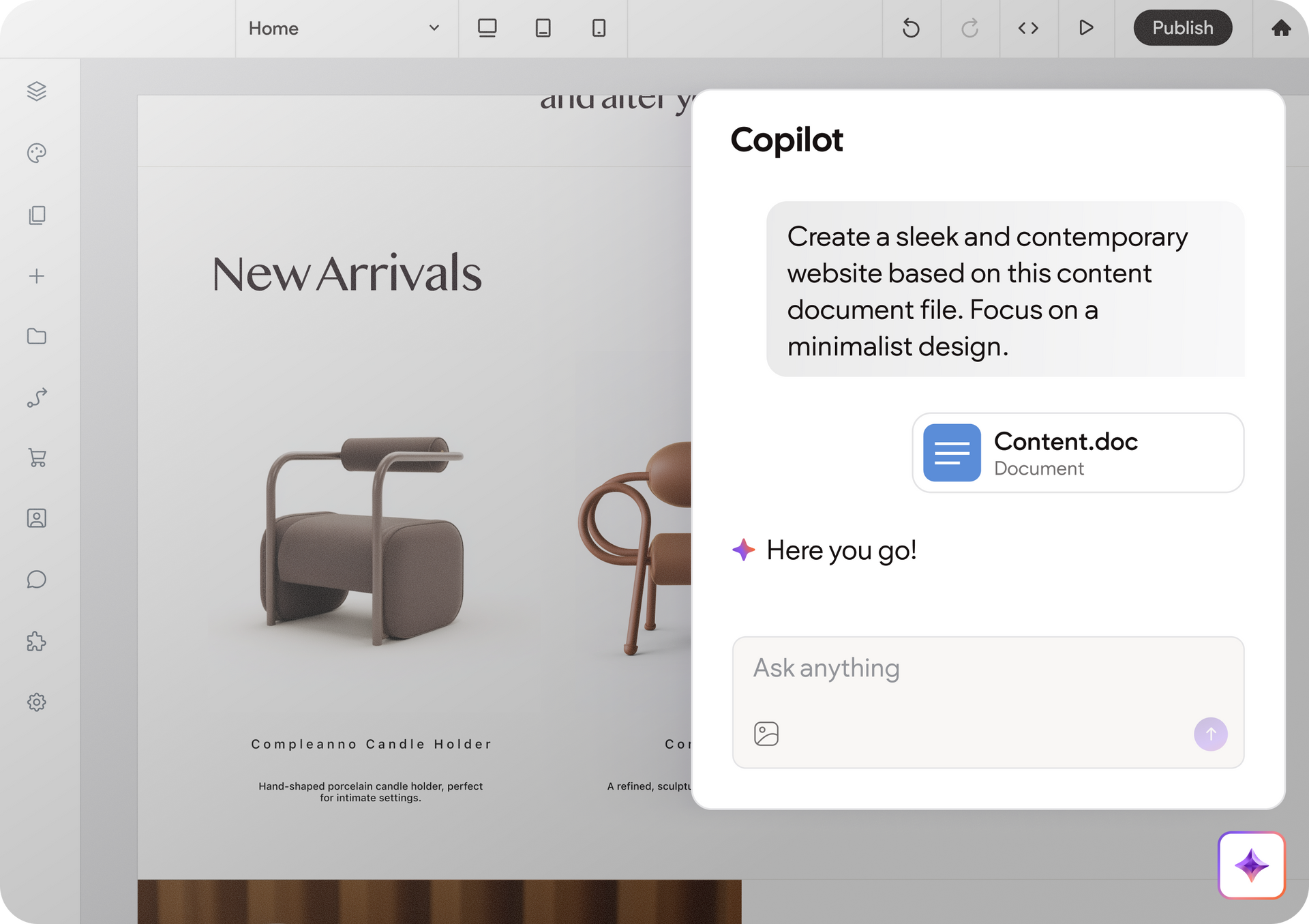Open the chat bubble comments icon
Screen dimensions: 1309x924
37,580
